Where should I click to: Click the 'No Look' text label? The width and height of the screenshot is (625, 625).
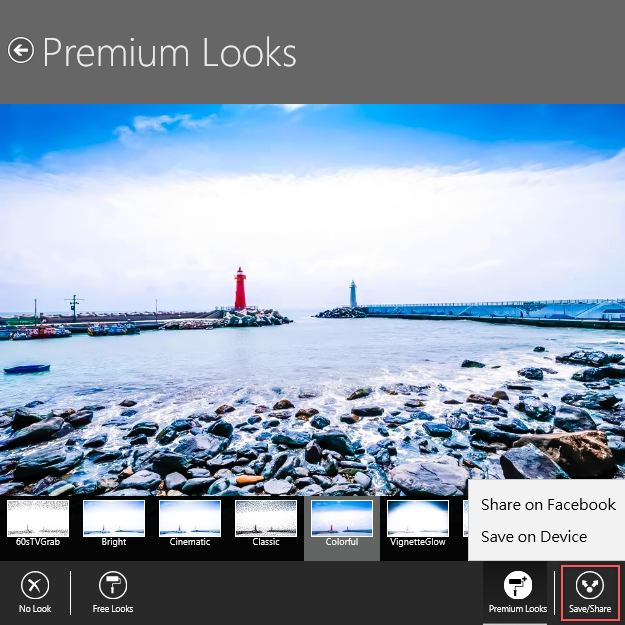pos(34,609)
